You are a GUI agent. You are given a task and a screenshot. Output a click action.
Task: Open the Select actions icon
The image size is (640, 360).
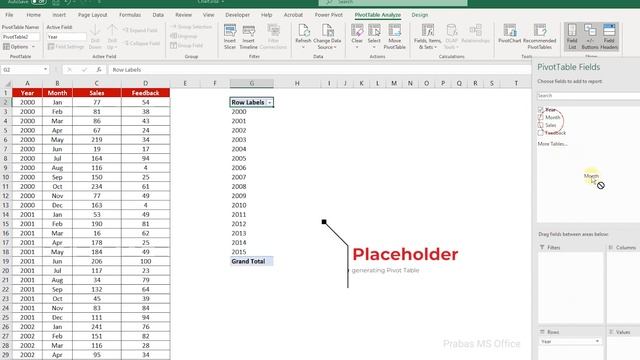click(374, 37)
